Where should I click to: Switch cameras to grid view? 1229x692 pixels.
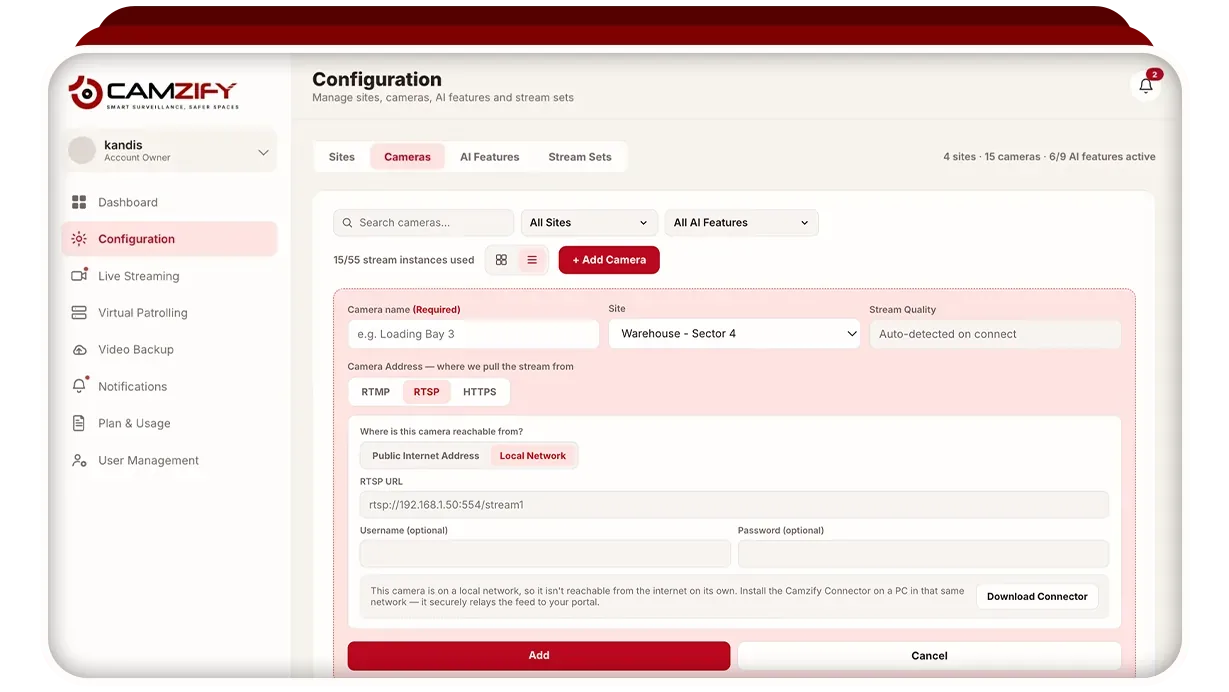(501, 260)
